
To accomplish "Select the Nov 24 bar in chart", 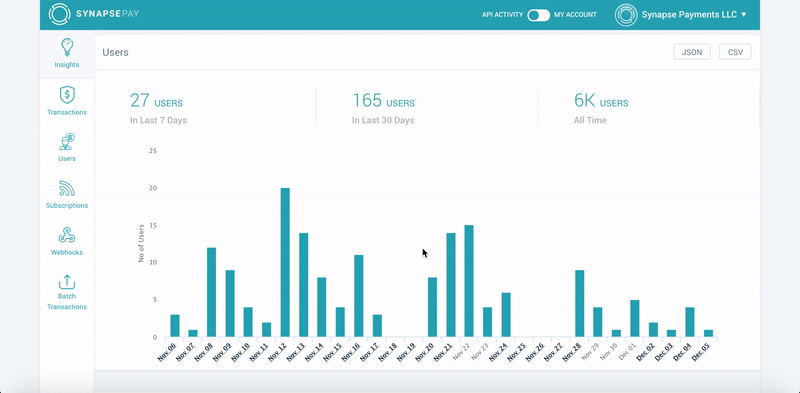I will point(506,314).
